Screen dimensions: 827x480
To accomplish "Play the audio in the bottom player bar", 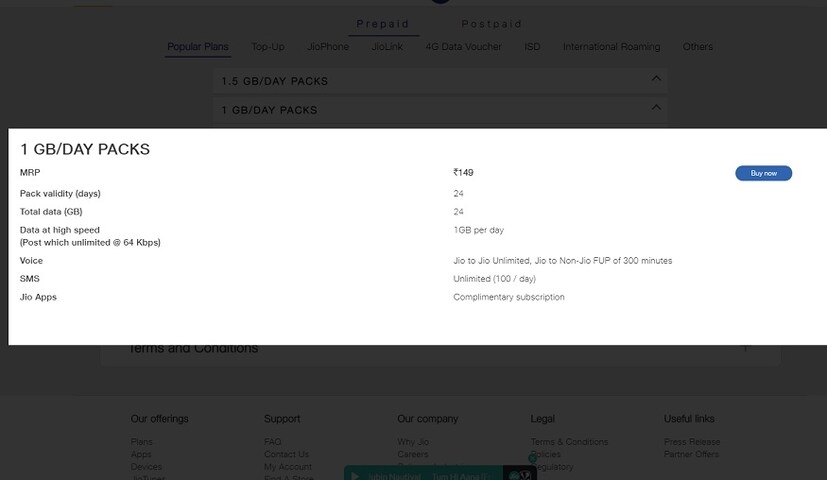I will coord(355,476).
